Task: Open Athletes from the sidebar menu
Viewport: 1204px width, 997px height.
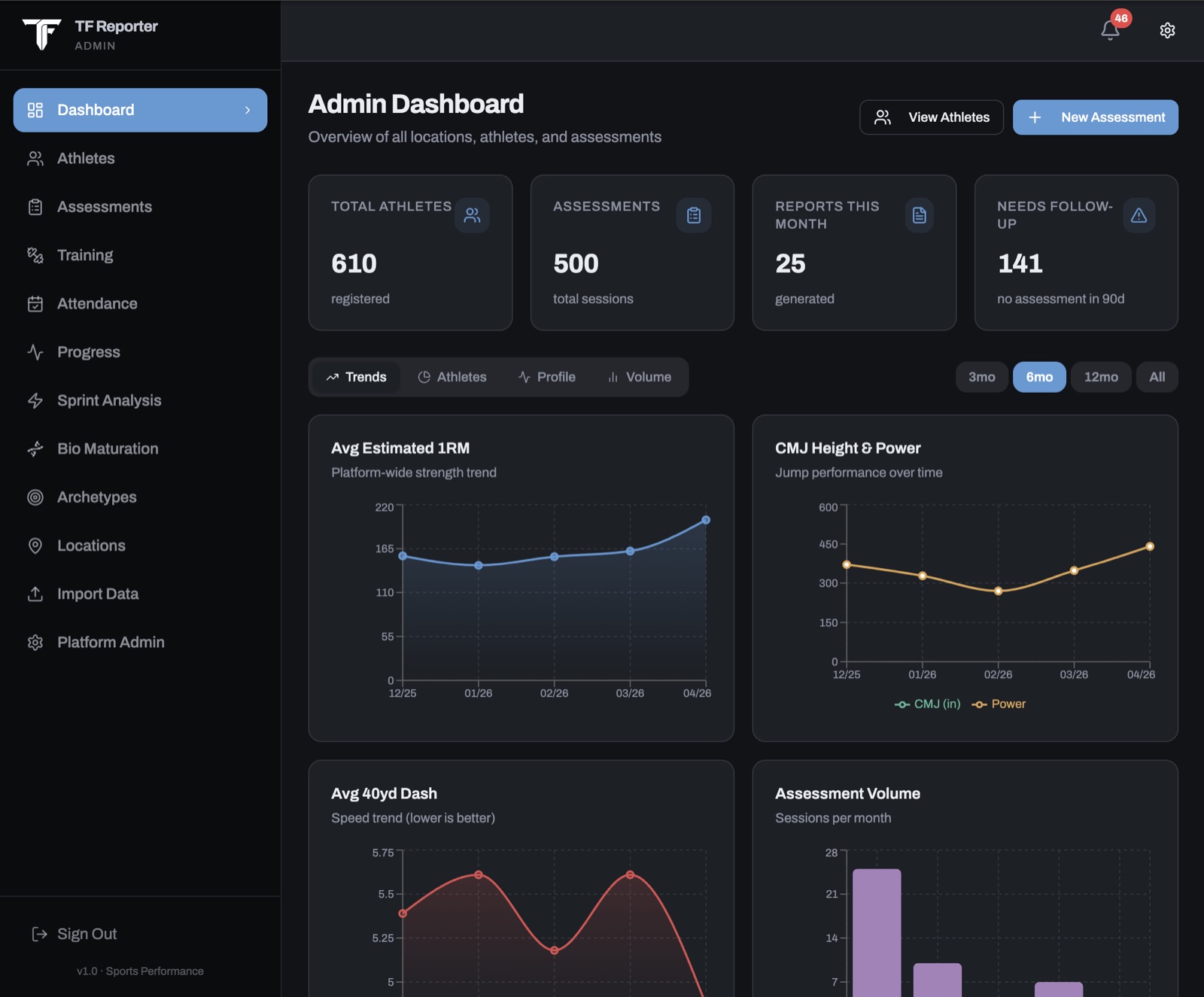Action: coord(140,159)
